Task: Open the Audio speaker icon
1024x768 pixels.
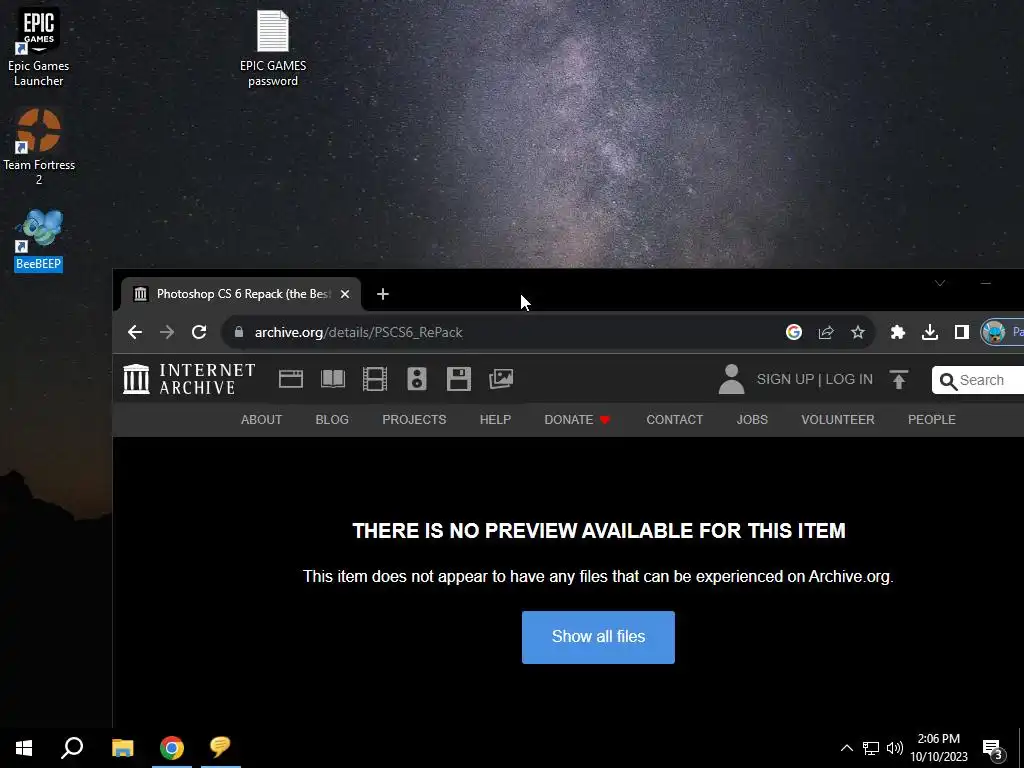Action: 417,379
